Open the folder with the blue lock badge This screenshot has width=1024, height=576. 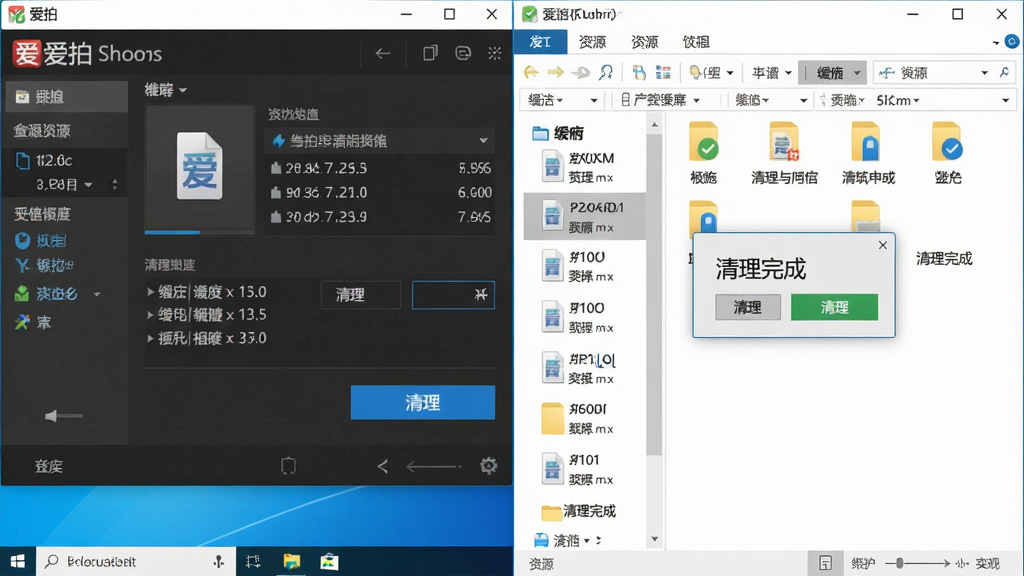tap(867, 152)
